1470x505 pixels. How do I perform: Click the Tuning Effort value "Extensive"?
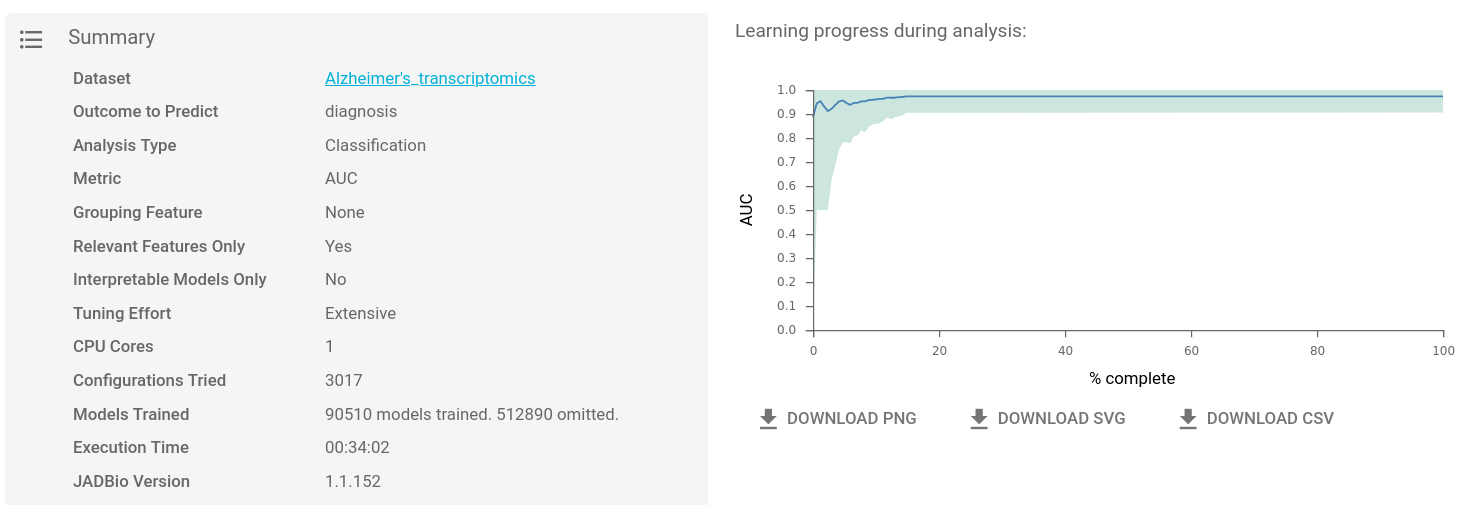click(x=360, y=313)
